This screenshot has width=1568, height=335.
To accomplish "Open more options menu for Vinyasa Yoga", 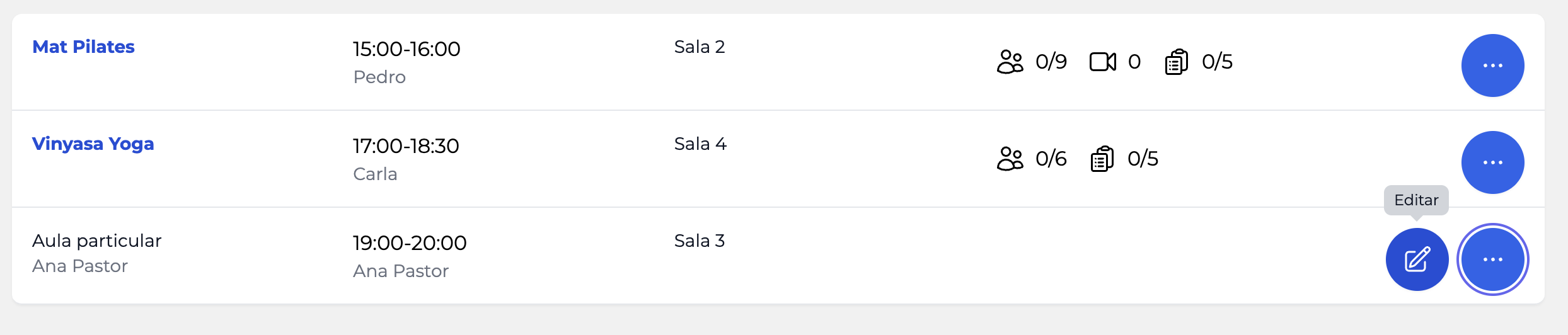I will (1492, 162).
